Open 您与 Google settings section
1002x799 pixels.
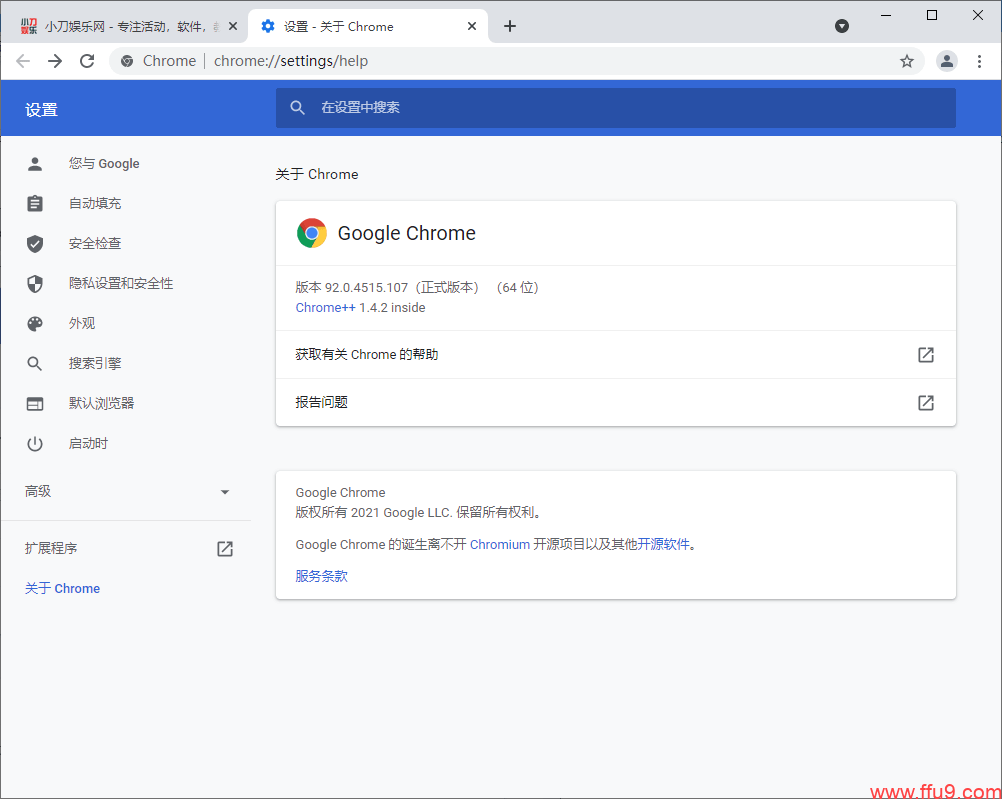click(x=104, y=164)
